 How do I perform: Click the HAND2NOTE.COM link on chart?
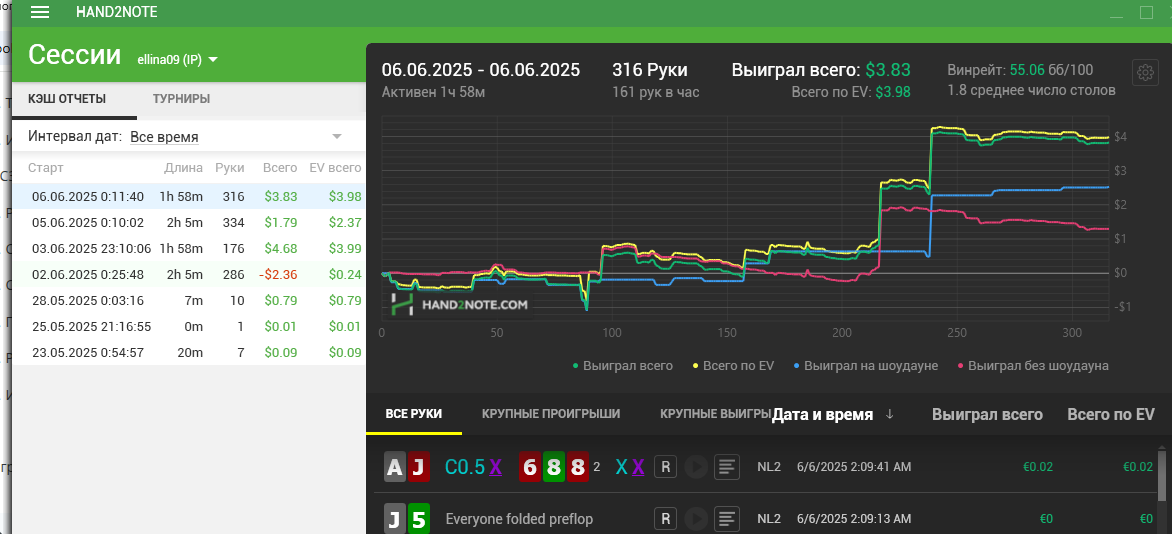(x=461, y=305)
